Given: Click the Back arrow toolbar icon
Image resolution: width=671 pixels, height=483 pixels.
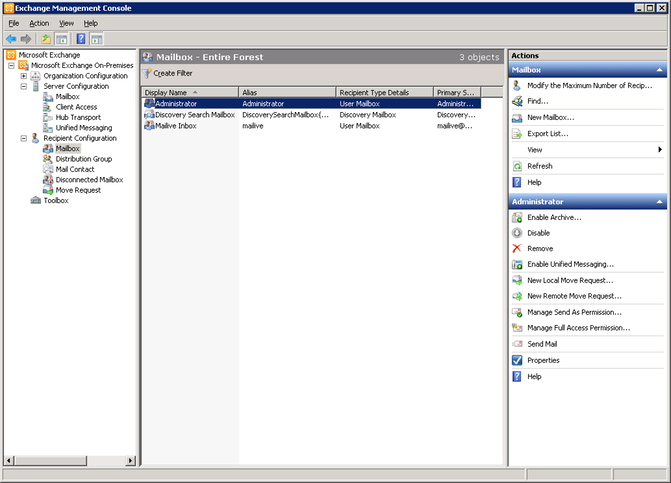Looking at the screenshot, I should (x=11, y=39).
